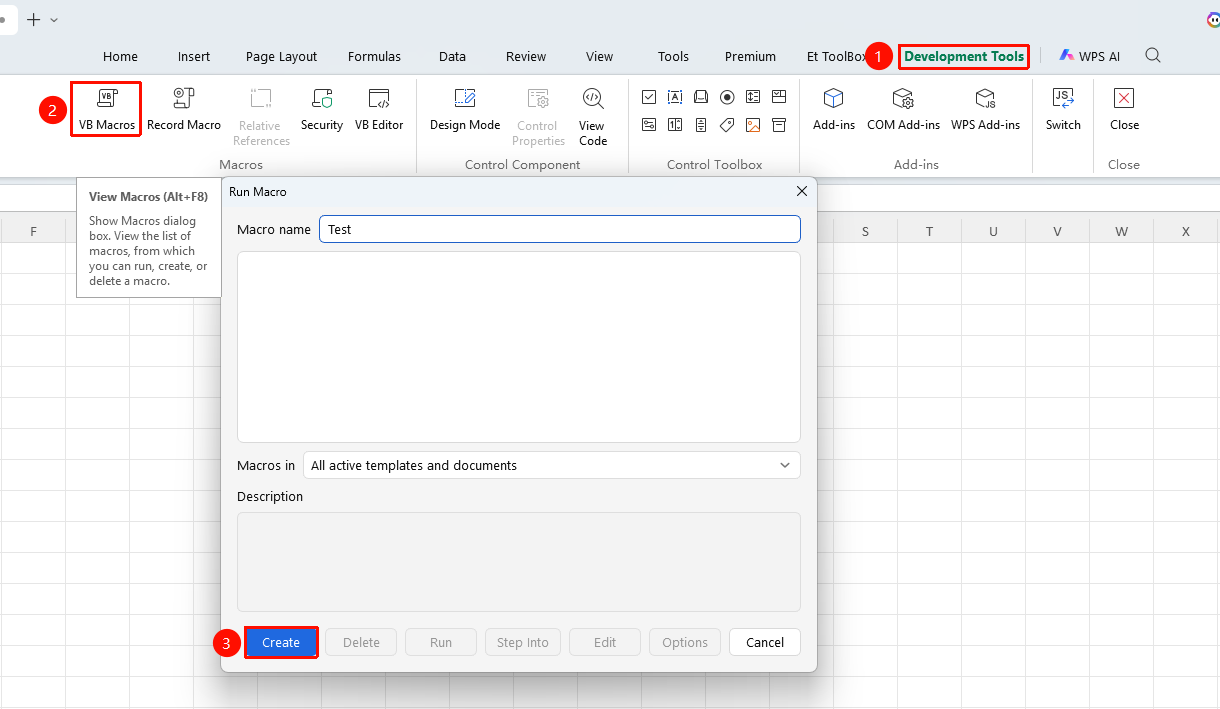This screenshot has width=1220, height=709.
Task: Insert a text box control
Action: click(675, 97)
